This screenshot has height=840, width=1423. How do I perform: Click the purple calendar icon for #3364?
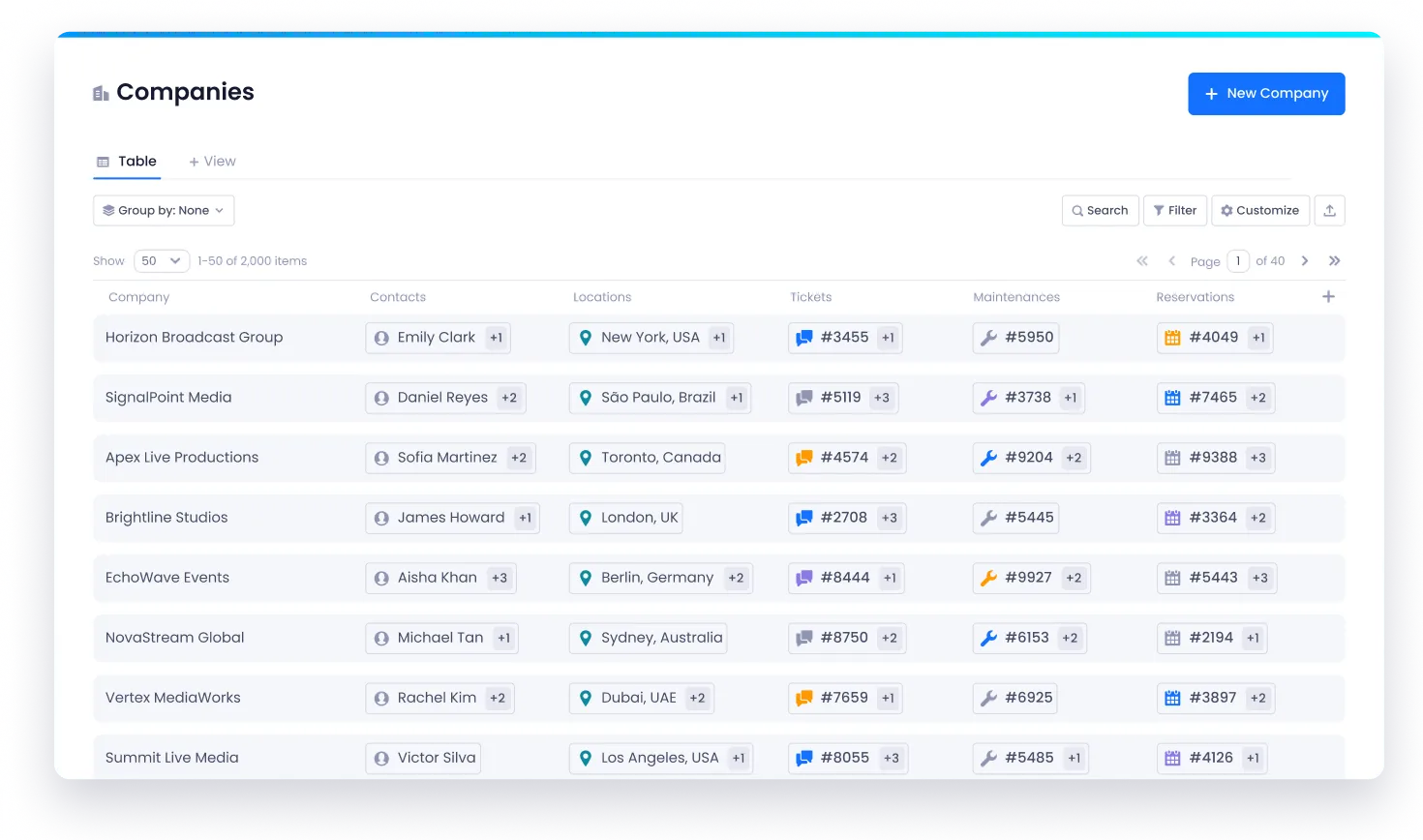click(x=1172, y=518)
